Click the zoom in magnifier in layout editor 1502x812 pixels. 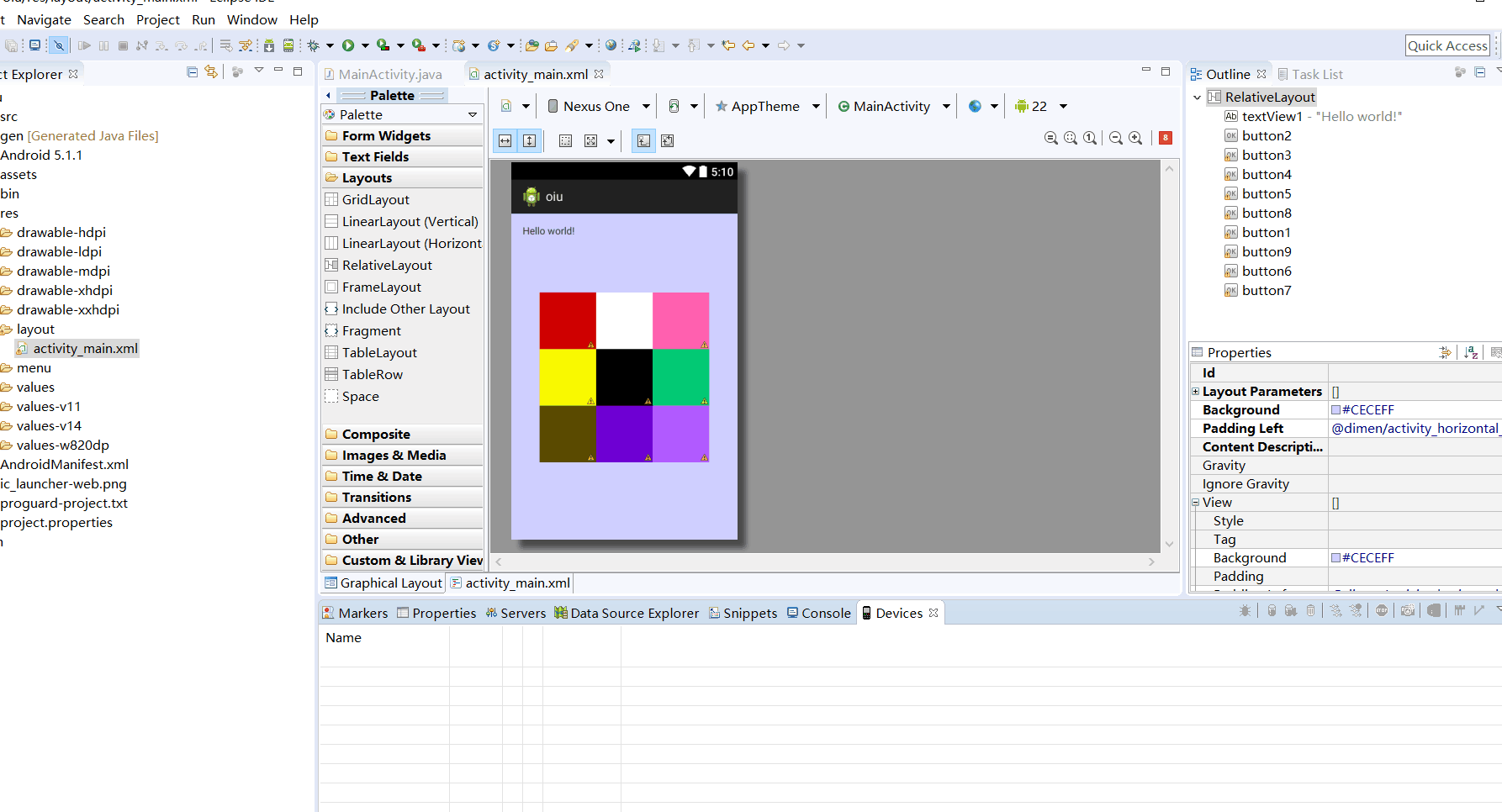(1135, 139)
